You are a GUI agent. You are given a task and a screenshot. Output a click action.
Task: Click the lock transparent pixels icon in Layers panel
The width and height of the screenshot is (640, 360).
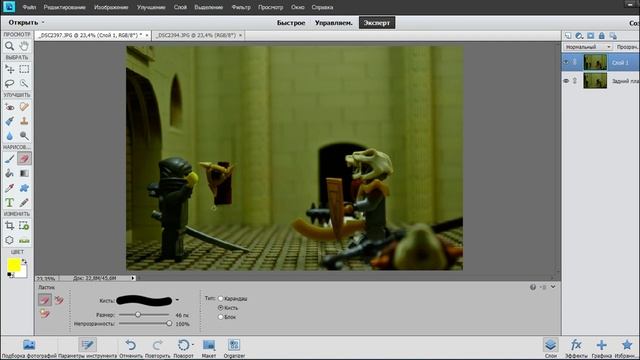tap(613, 36)
